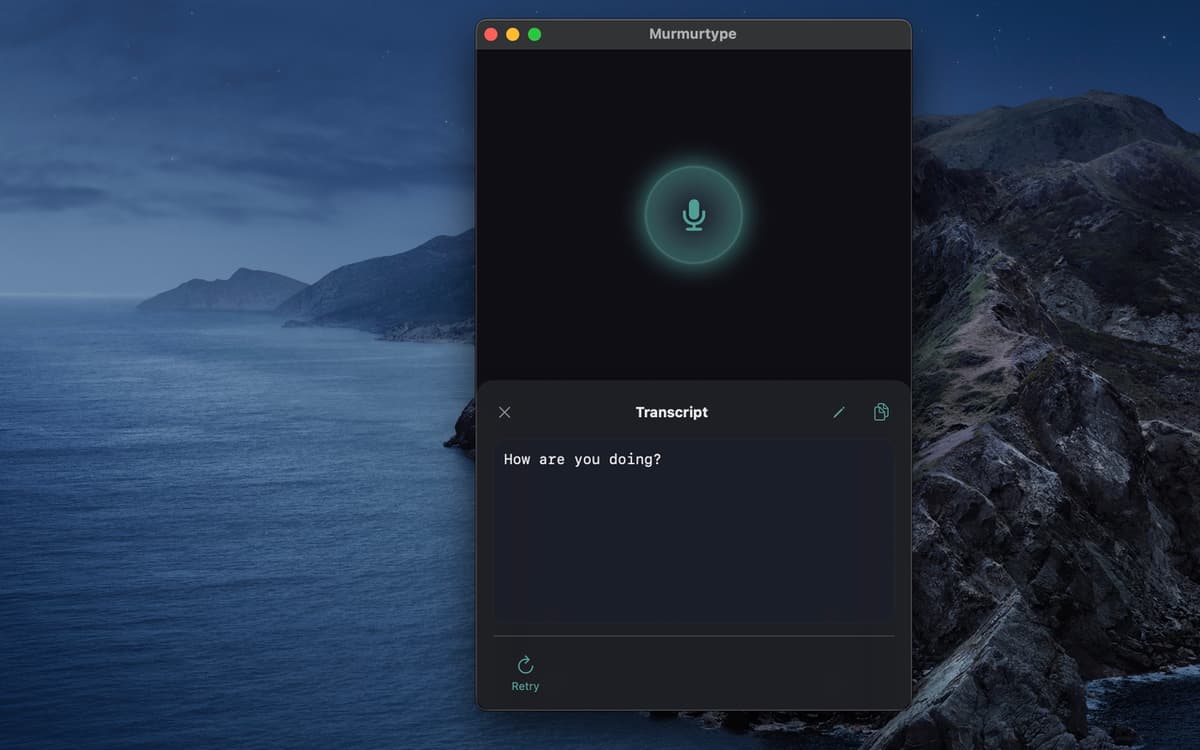Start recording with the microphone button
The image size is (1200, 750).
pos(693,214)
